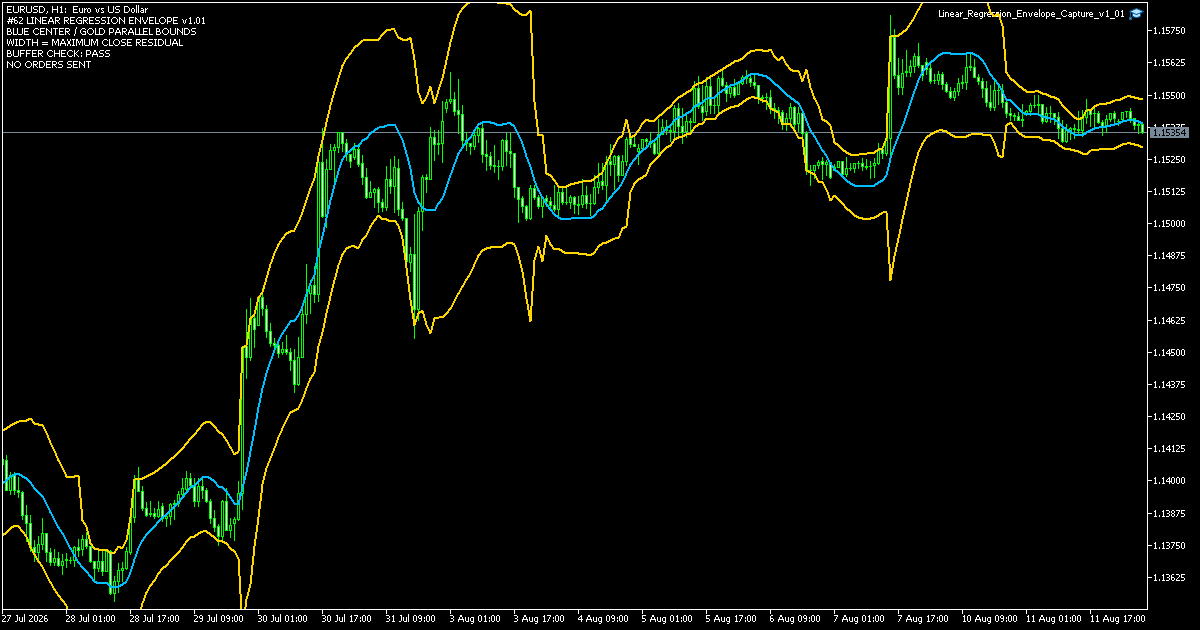The width and height of the screenshot is (1200, 630).
Task: Click the 1.14000 price scale label
Action: (x=1169, y=481)
